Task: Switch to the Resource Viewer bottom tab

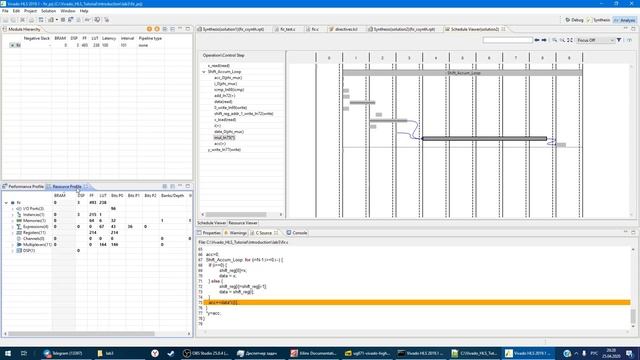Action: click(x=242, y=223)
